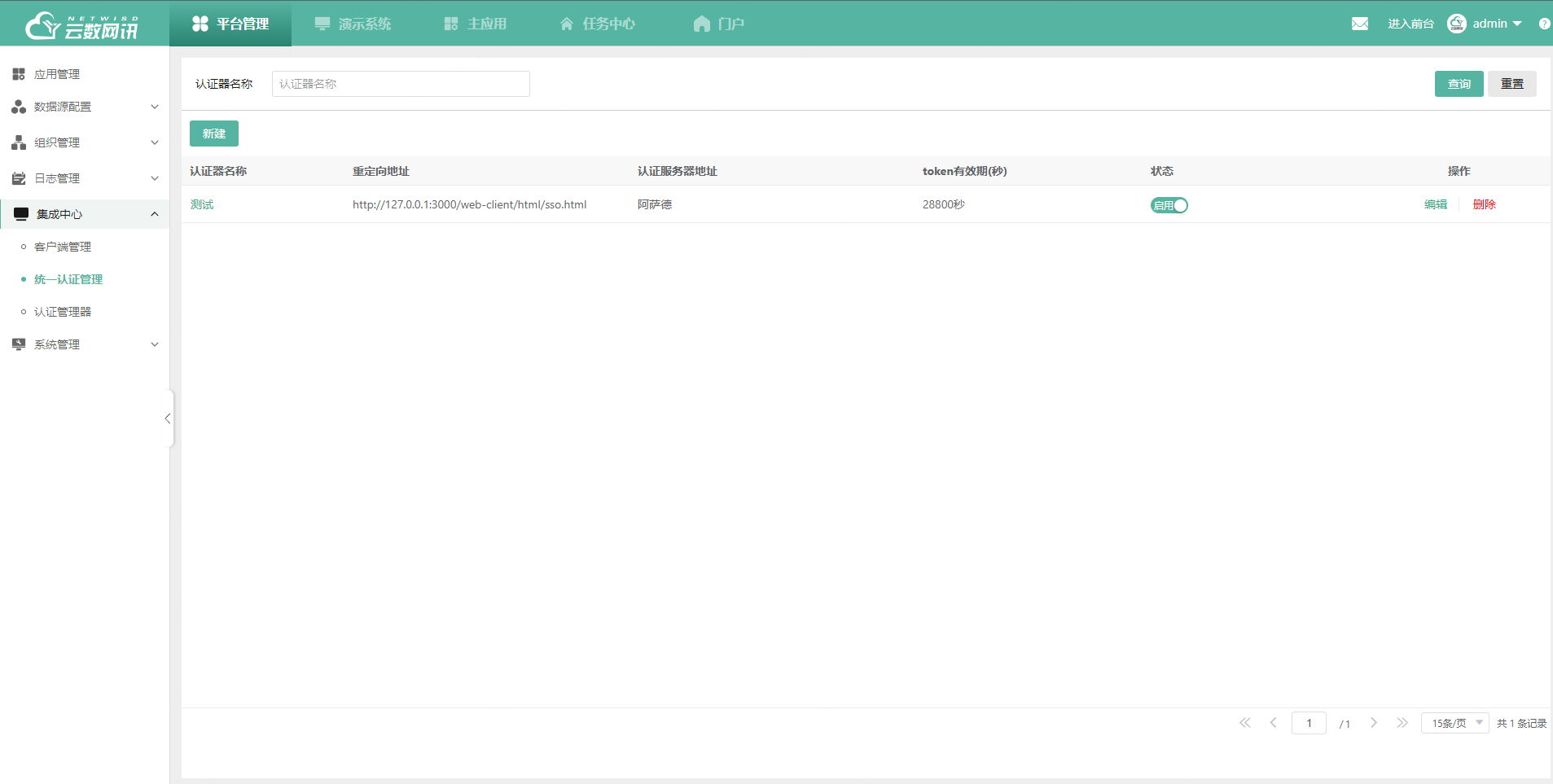Go to the last page double-arrow
1553x784 pixels.
[x=1402, y=723]
